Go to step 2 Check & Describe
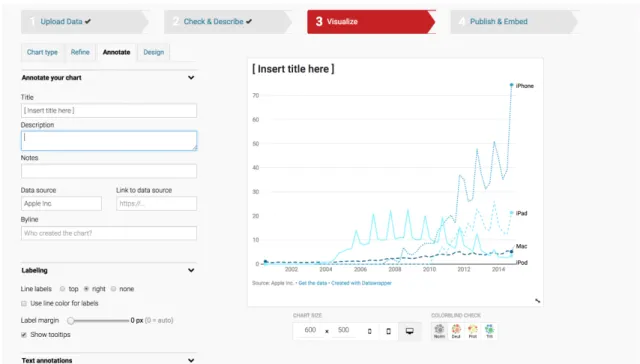Screen dimensions: 640x364 [x=228, y=22]
